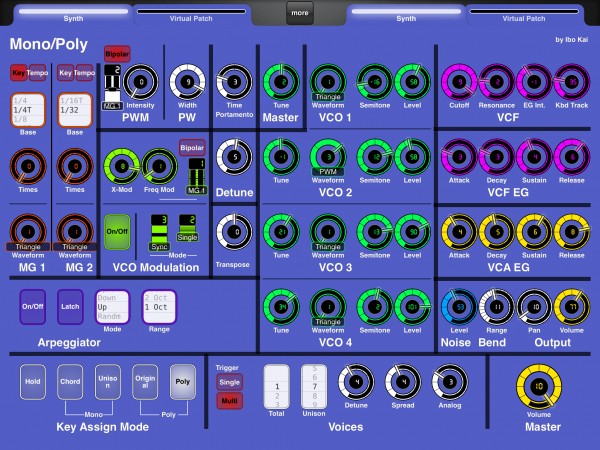Viewport: 600px width, 450px height.
Task: Click the VCO 1 Semitone knob
Action: pos(375,82)
